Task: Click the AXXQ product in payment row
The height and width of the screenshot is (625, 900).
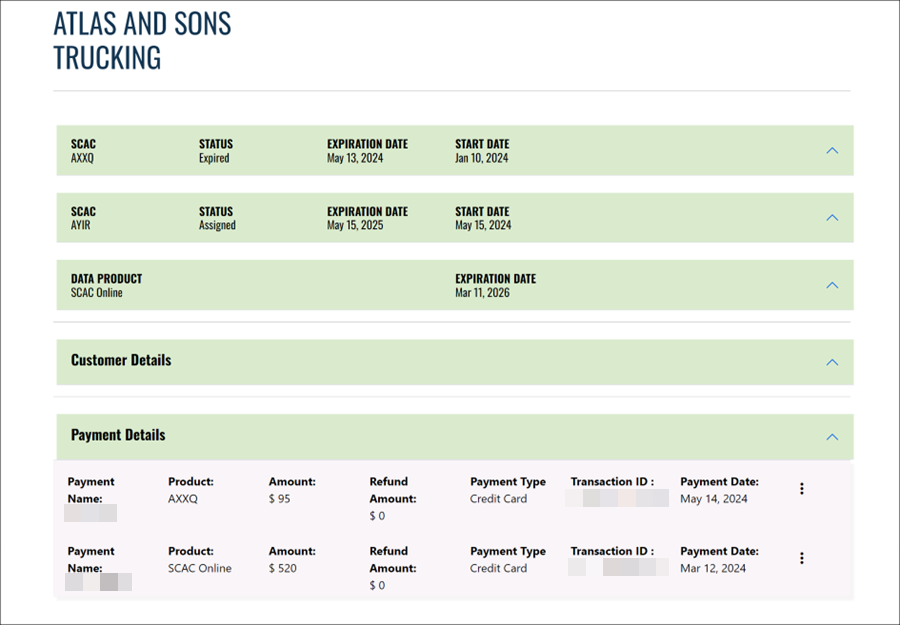Action: pyautogui.click(x=184, y=499)
